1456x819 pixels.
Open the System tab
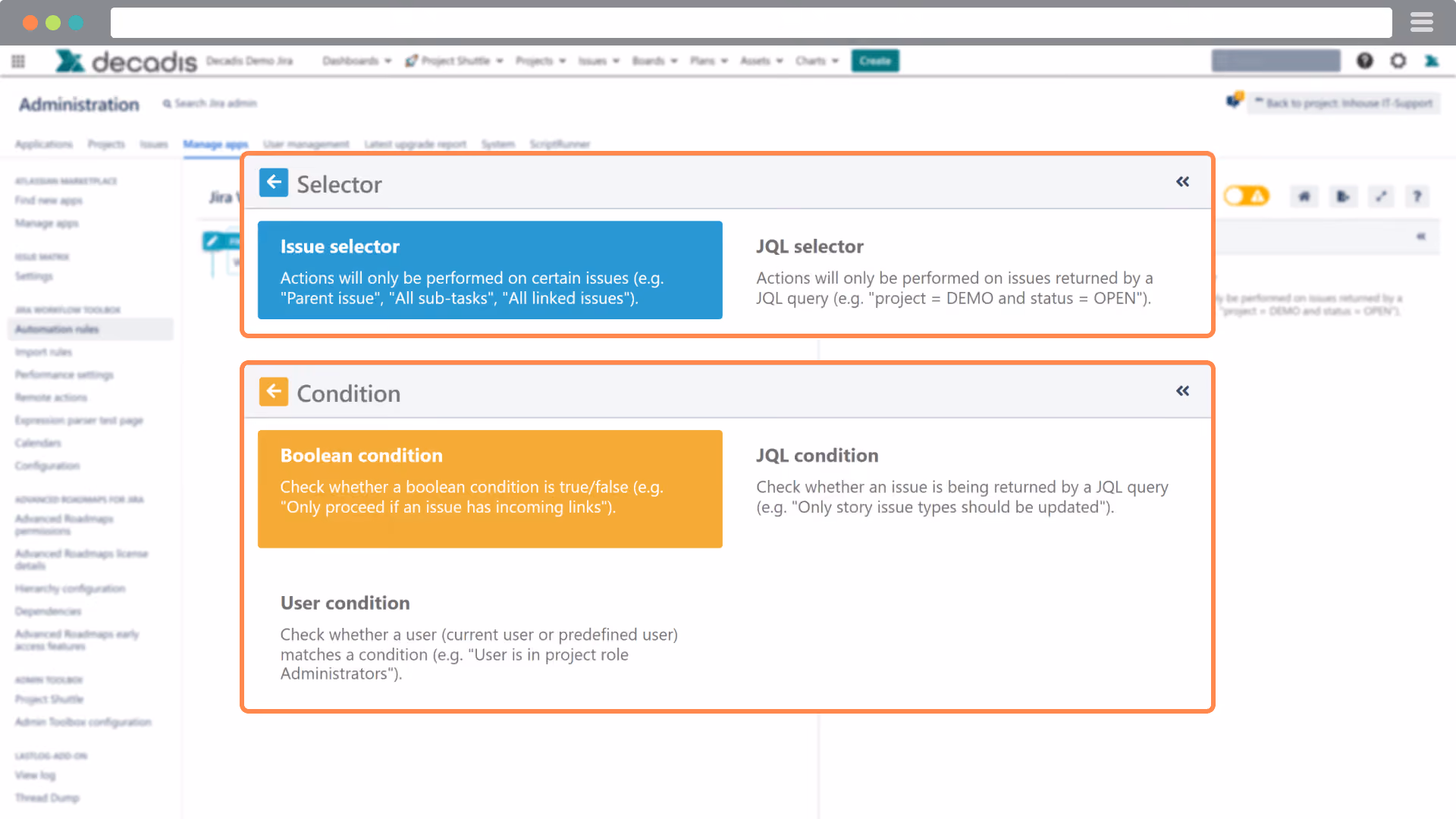point(498,144)
